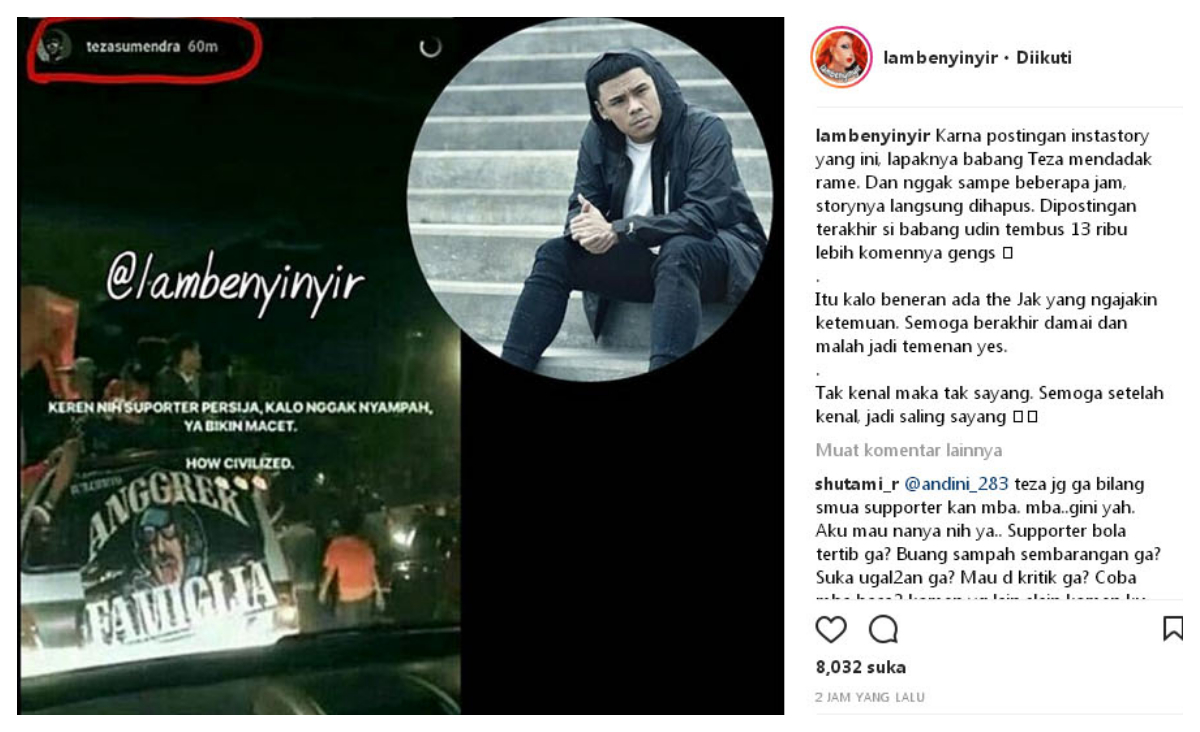Open lambenyinyir profile avatar
Viewport: 1200px width, 732px height.
pyautogui.click(x=841, y=58)
